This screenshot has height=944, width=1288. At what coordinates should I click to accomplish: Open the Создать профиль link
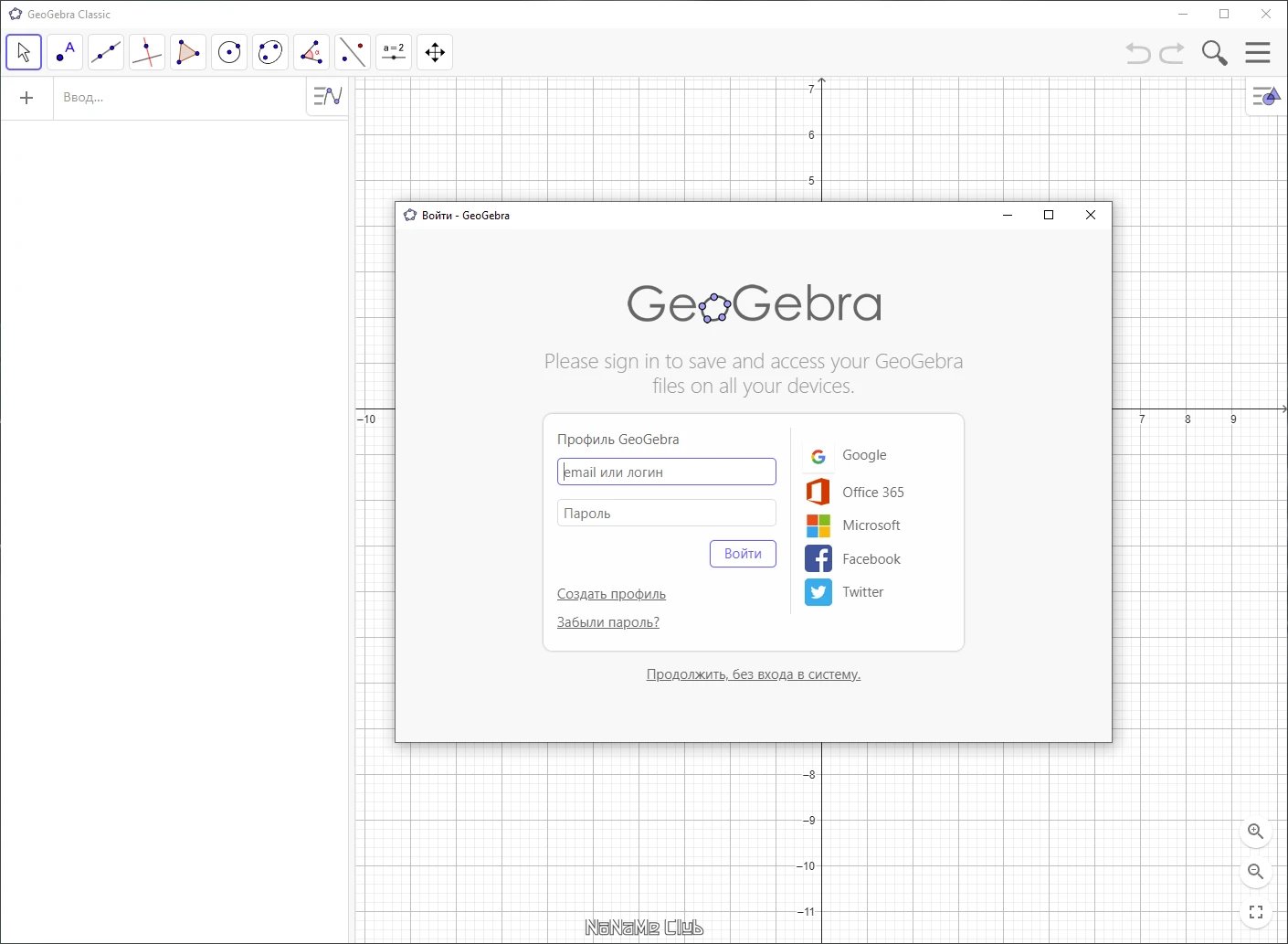(611, 594)
